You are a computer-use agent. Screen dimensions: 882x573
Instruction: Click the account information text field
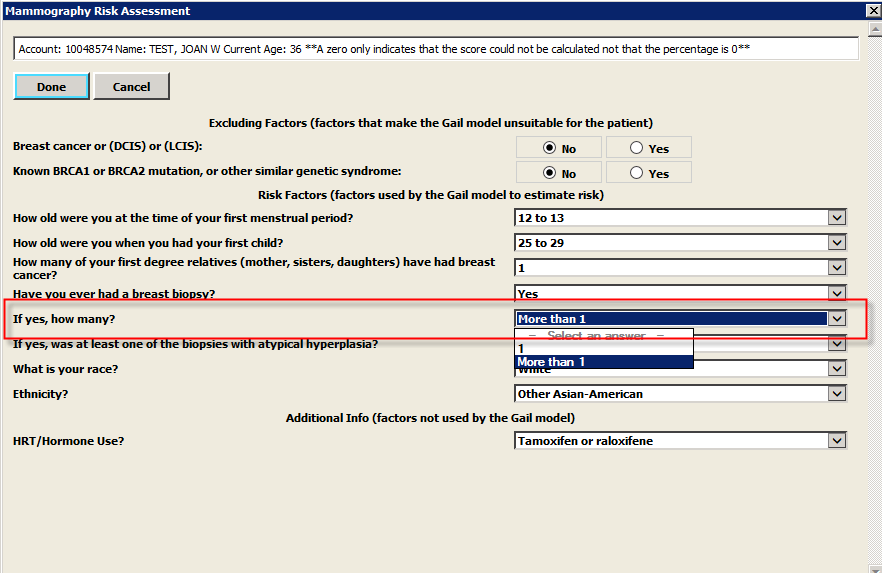[x=435, y=49]
